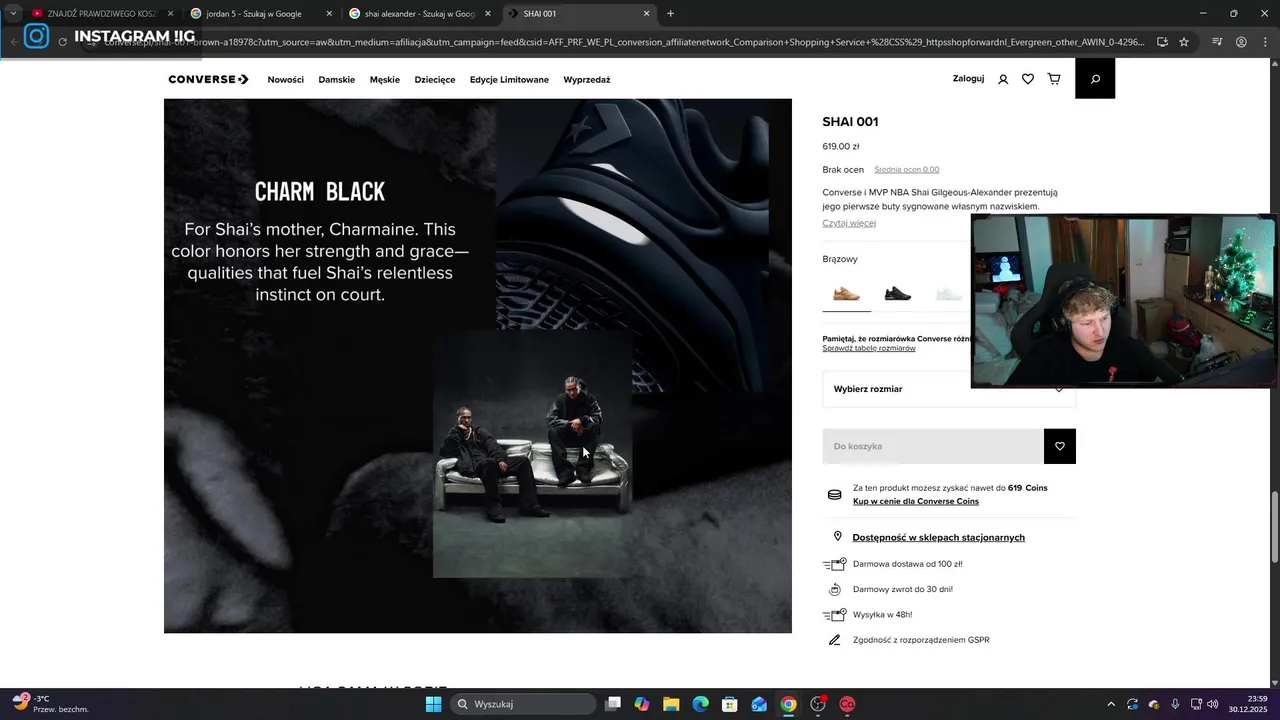Screen dimensions: 1280x720
Task: Launch Copilot from the taskbar
Action: point(642,704)
